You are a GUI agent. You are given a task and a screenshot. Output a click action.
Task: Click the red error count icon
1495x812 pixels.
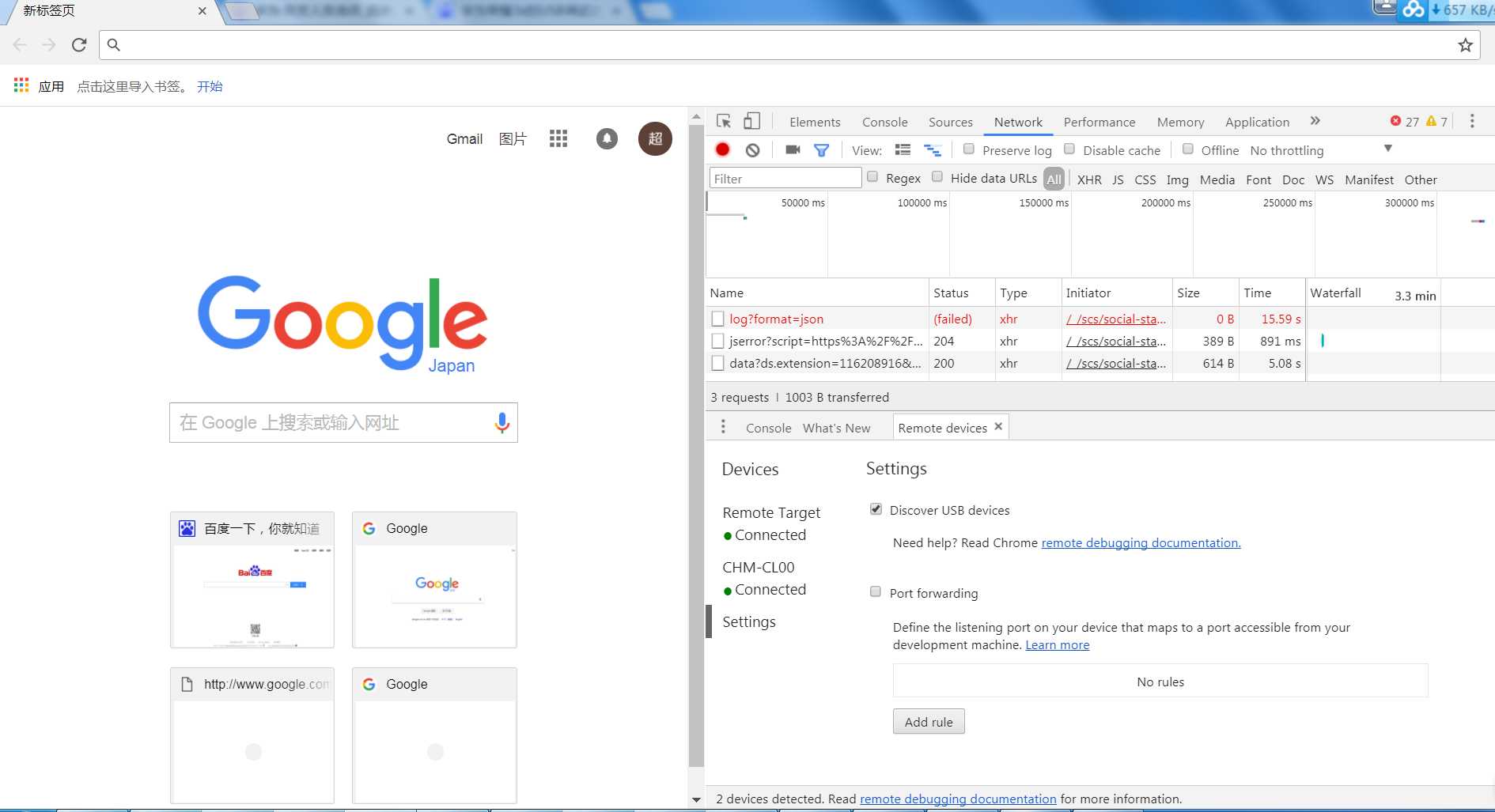click(1395, 121)
